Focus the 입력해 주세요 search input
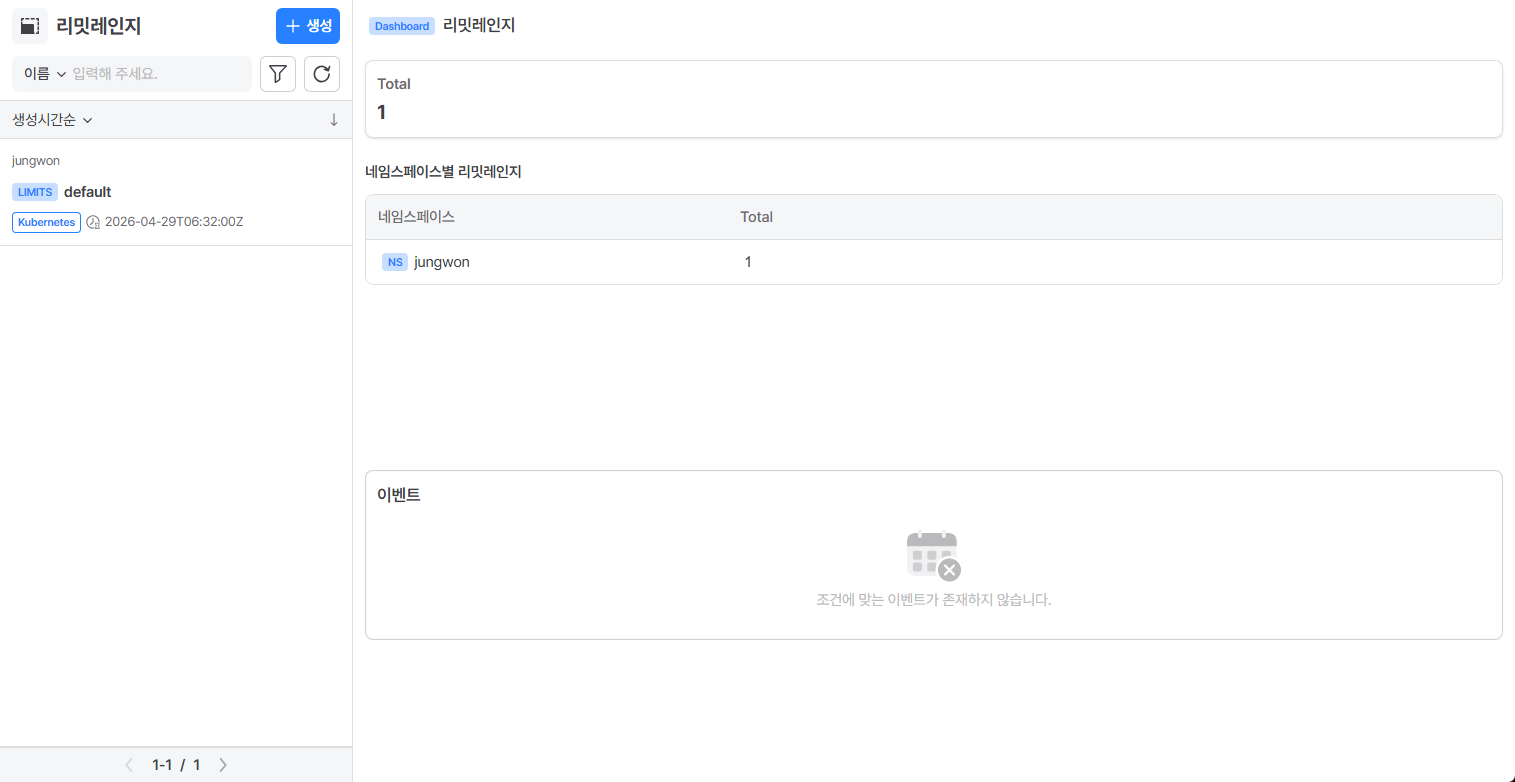1515x782 pixels. [x=158, y=74]
